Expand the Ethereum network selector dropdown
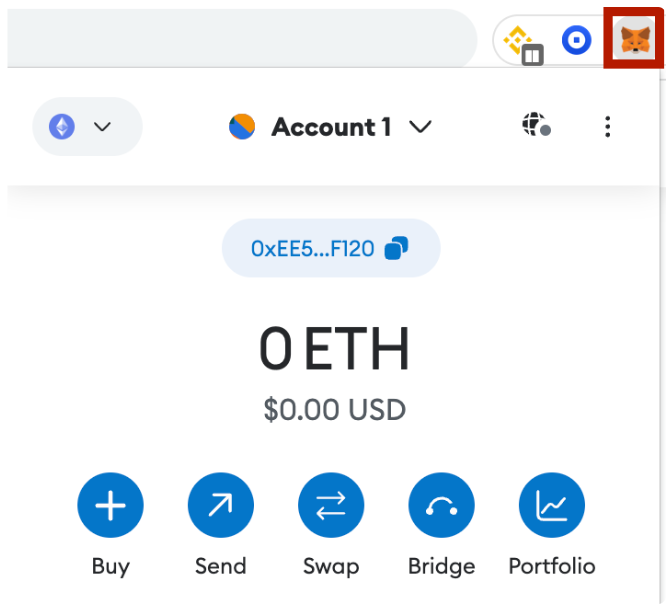669x607 pixels. (87, 127)
